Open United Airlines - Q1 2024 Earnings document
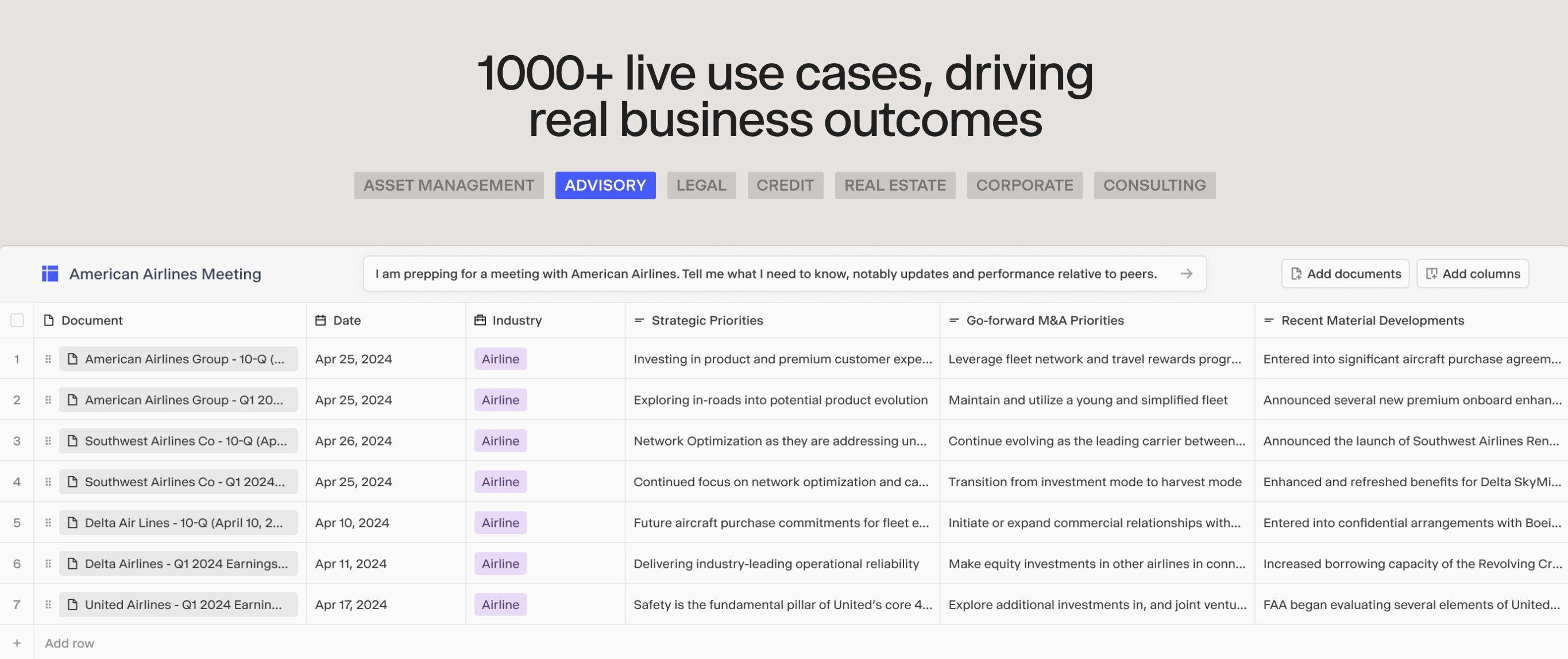 [x=179, y=604]
